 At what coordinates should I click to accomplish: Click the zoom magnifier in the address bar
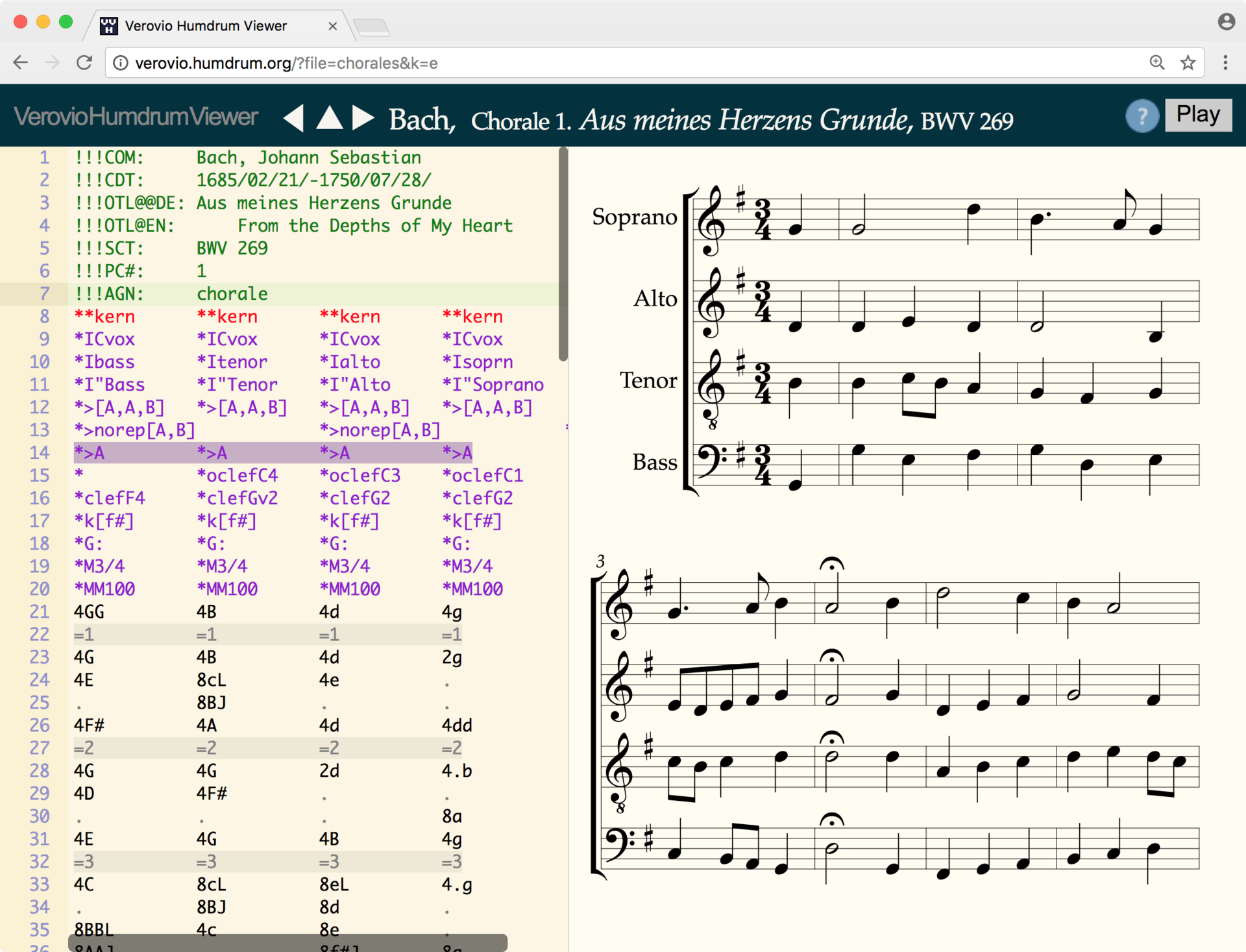click(1156, 63)
